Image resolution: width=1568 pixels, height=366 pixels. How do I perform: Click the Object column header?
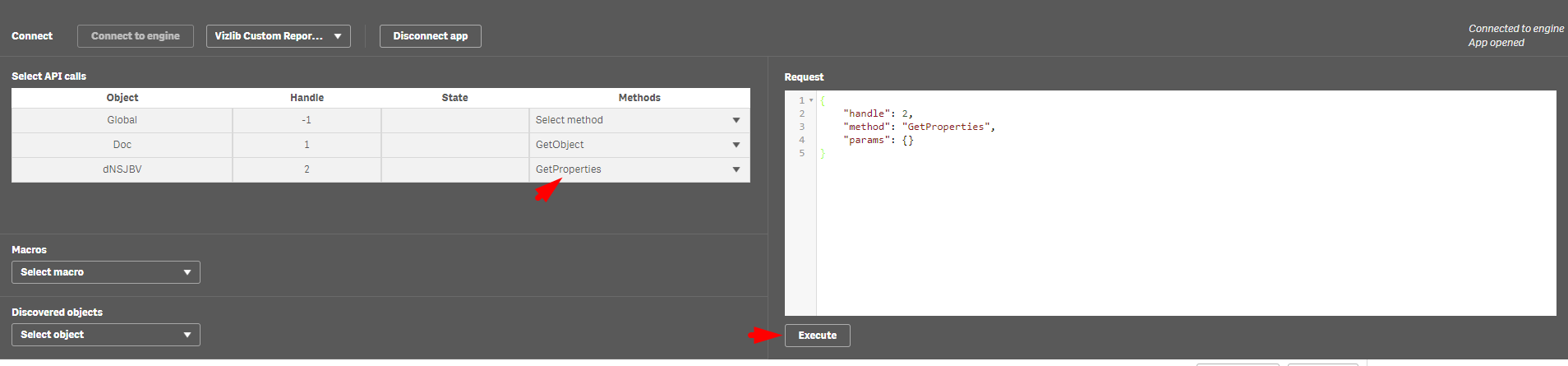(122, 98)
